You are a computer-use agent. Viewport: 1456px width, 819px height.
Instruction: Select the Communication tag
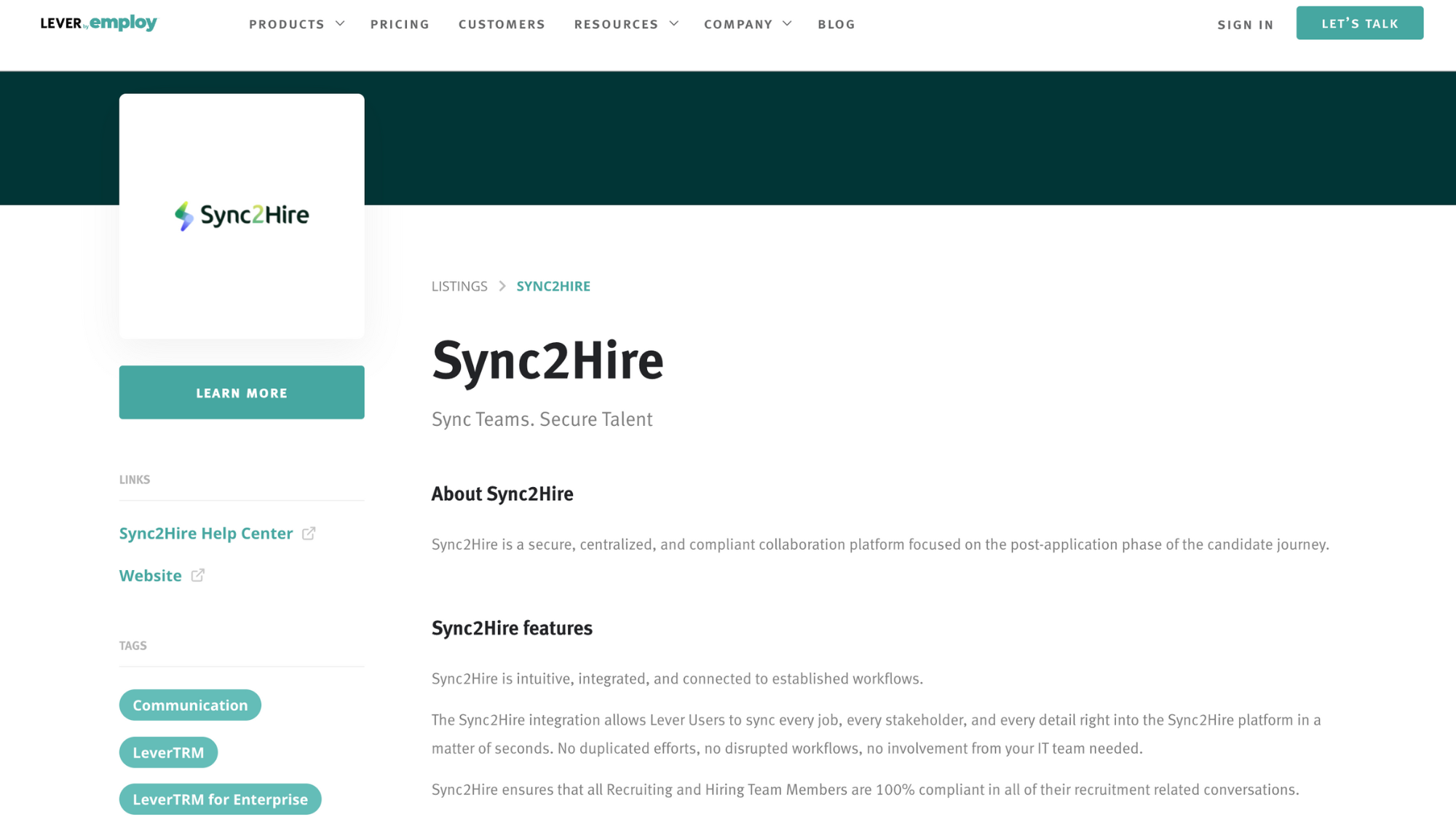tap(190, 705)
